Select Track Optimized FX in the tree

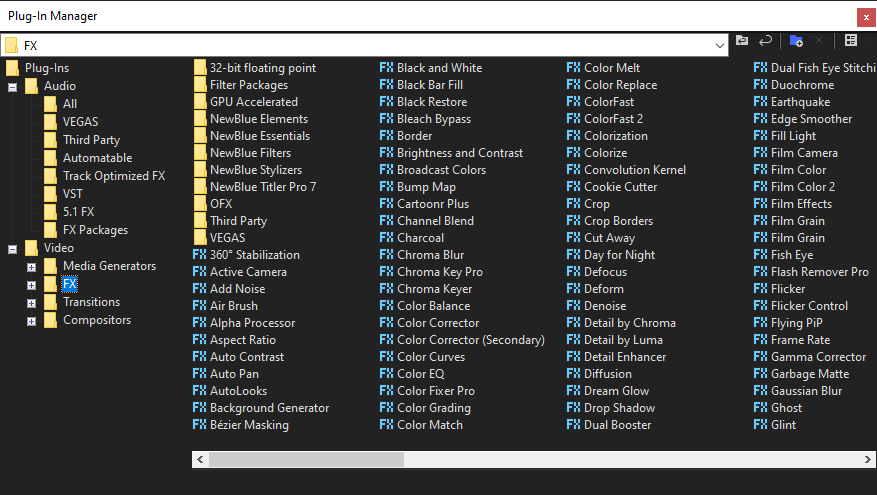click(113, 176)
